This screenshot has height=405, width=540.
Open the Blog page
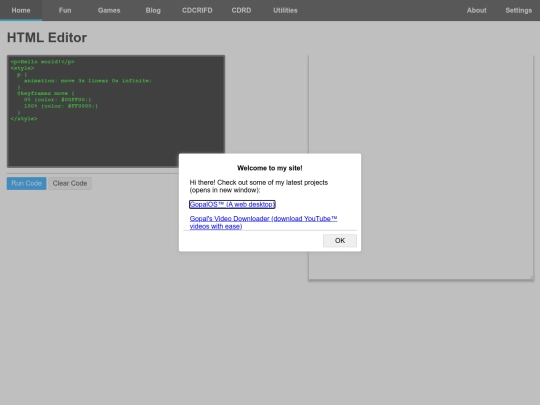coord(153,10)
